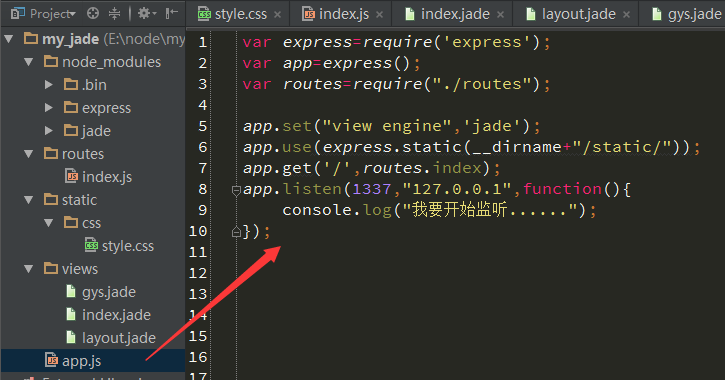The height and width of the screenshot is (380, 725).
Task: Collapse the views folder
Action: [29, 269]
